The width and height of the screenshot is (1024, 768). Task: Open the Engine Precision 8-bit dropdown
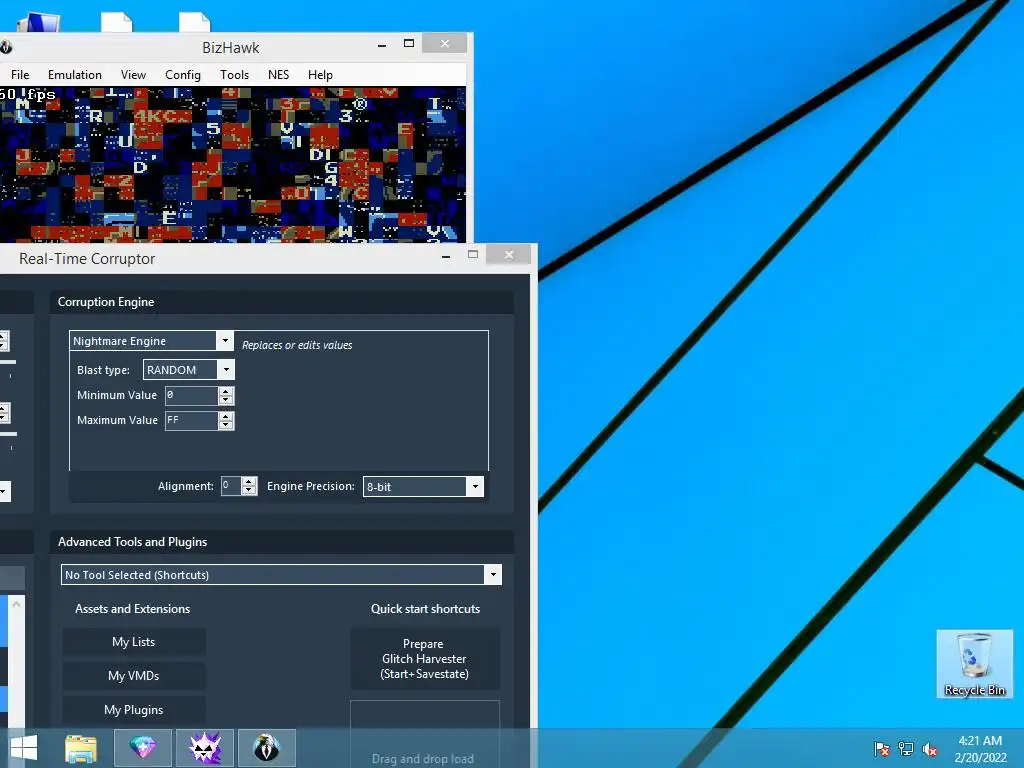tap(475, 486)
